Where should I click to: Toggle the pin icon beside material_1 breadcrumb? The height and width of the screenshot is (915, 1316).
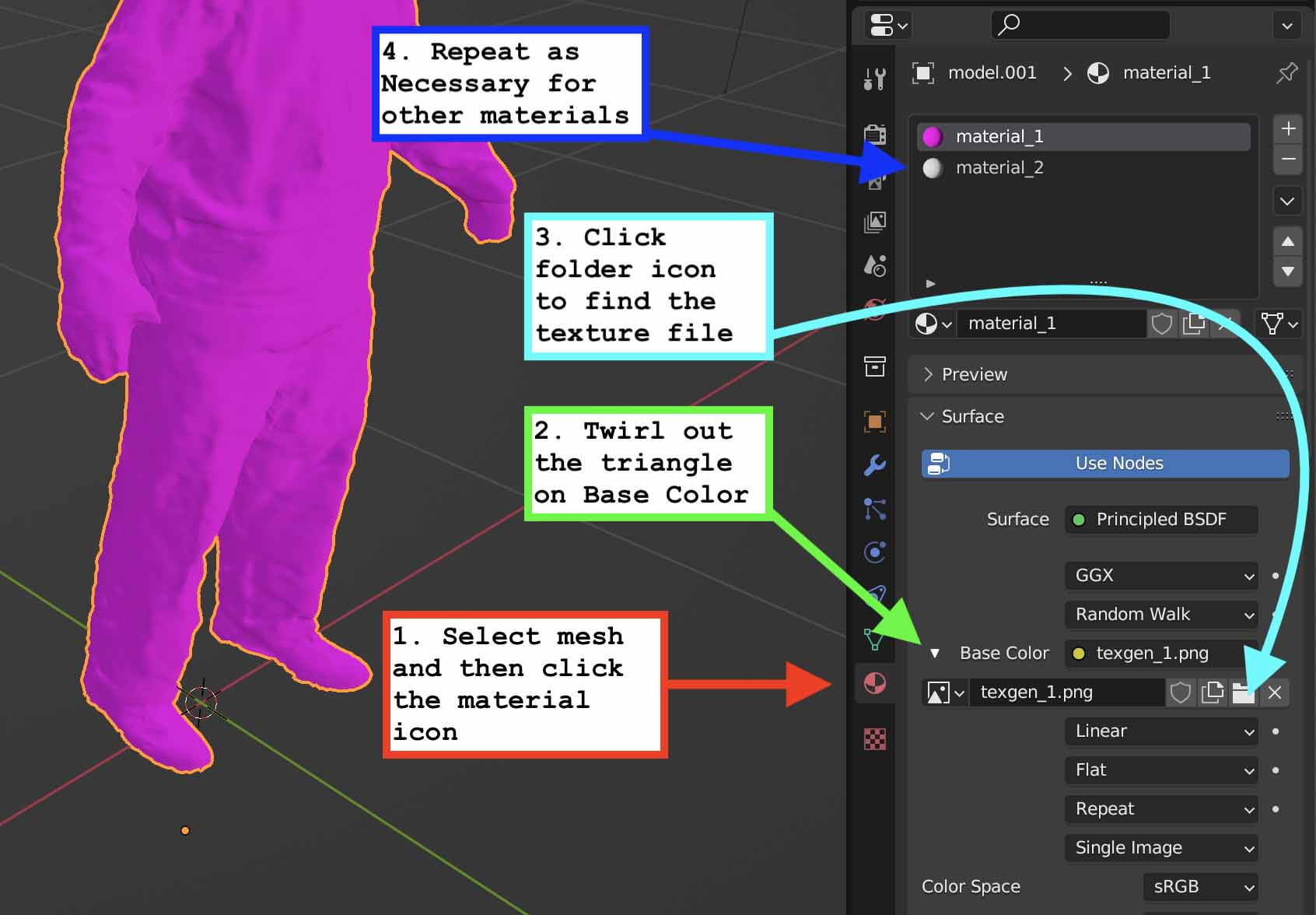point(1286,73)
